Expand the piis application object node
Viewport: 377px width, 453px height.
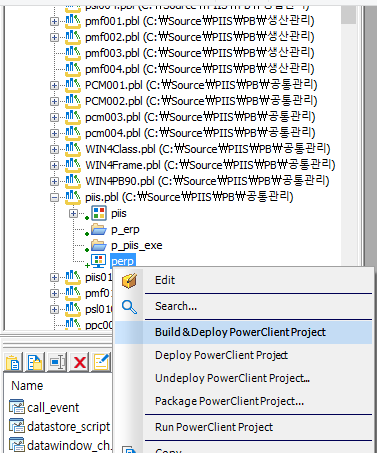coord(74,214)
